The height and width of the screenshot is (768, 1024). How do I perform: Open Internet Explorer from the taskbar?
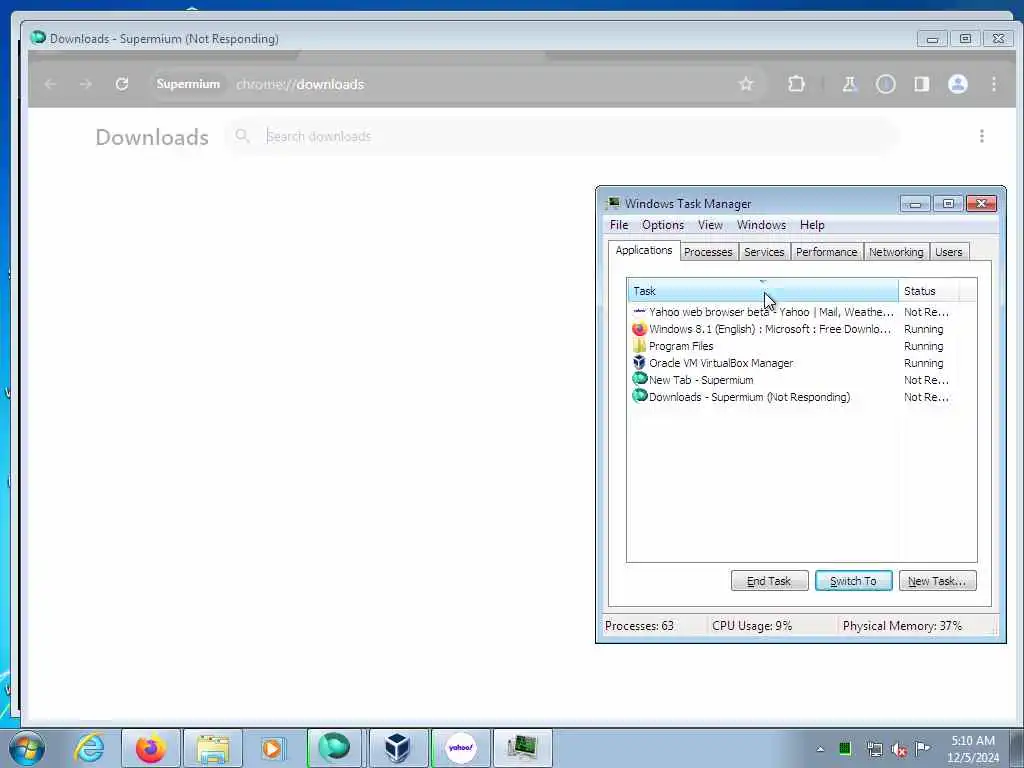(x=89, y=748)
